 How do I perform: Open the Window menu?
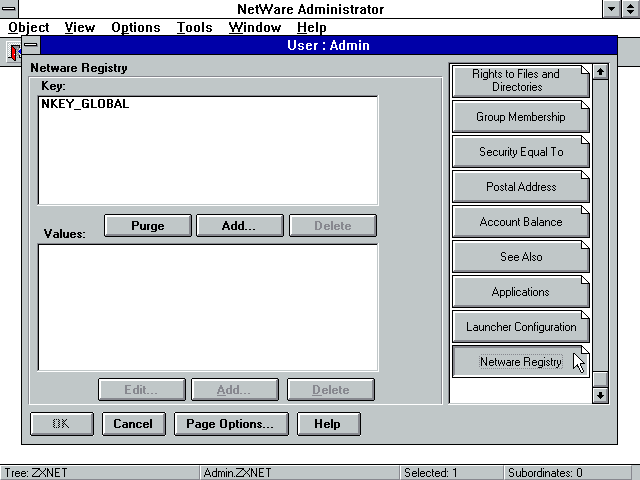click(255, 27)
